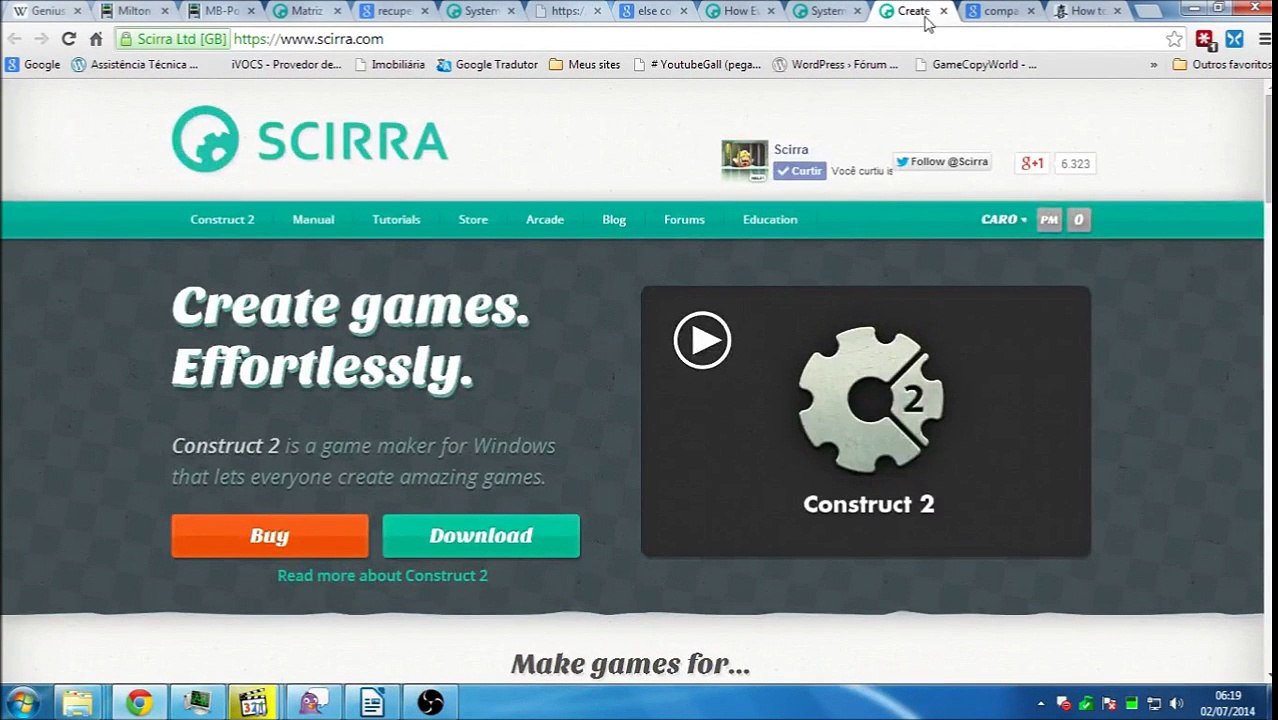This screenshot has width=1278, height=720.
Task: Play the Construct 2 intro video
Action: tap(702, 341)
